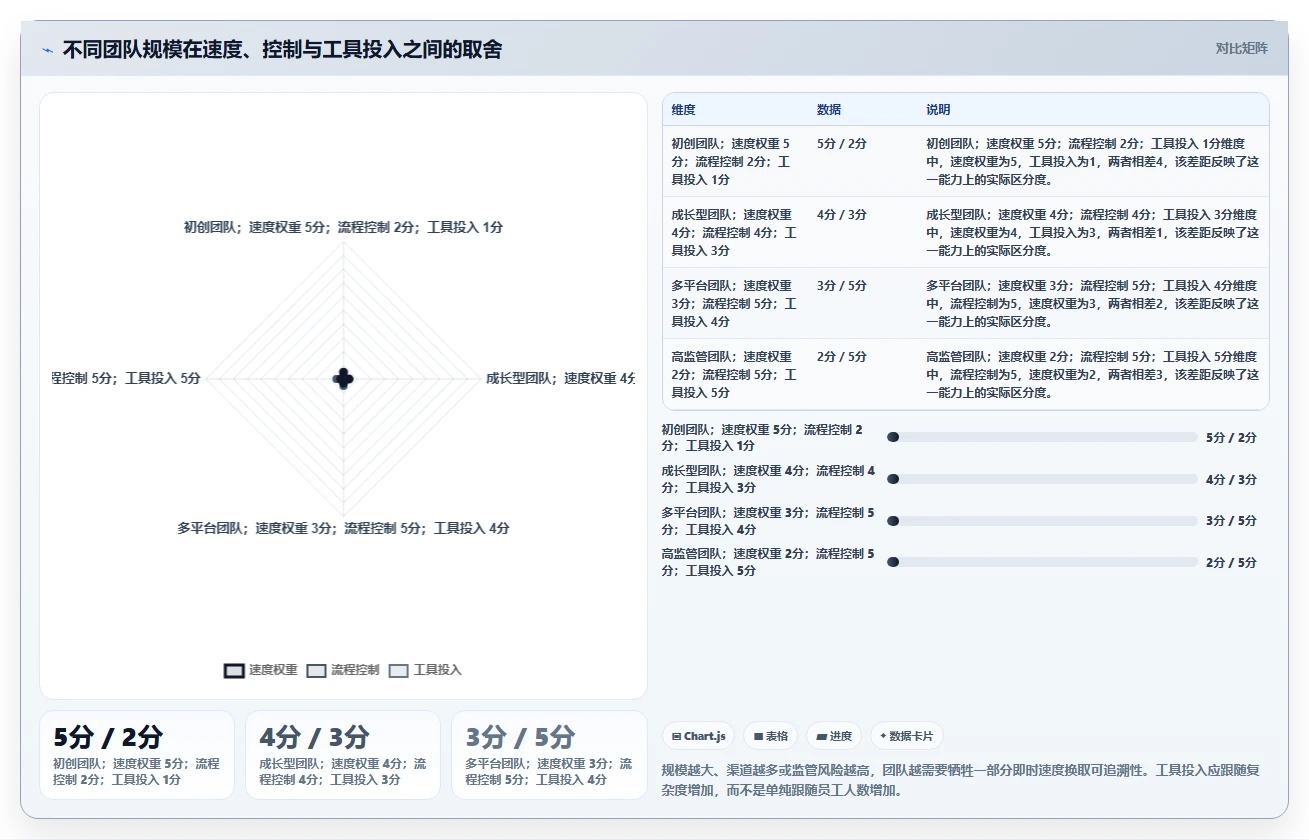Screen dimensions: 1309x840
Task: Click the 成长型团队 axis label on the radar
Action: (560, 378)
